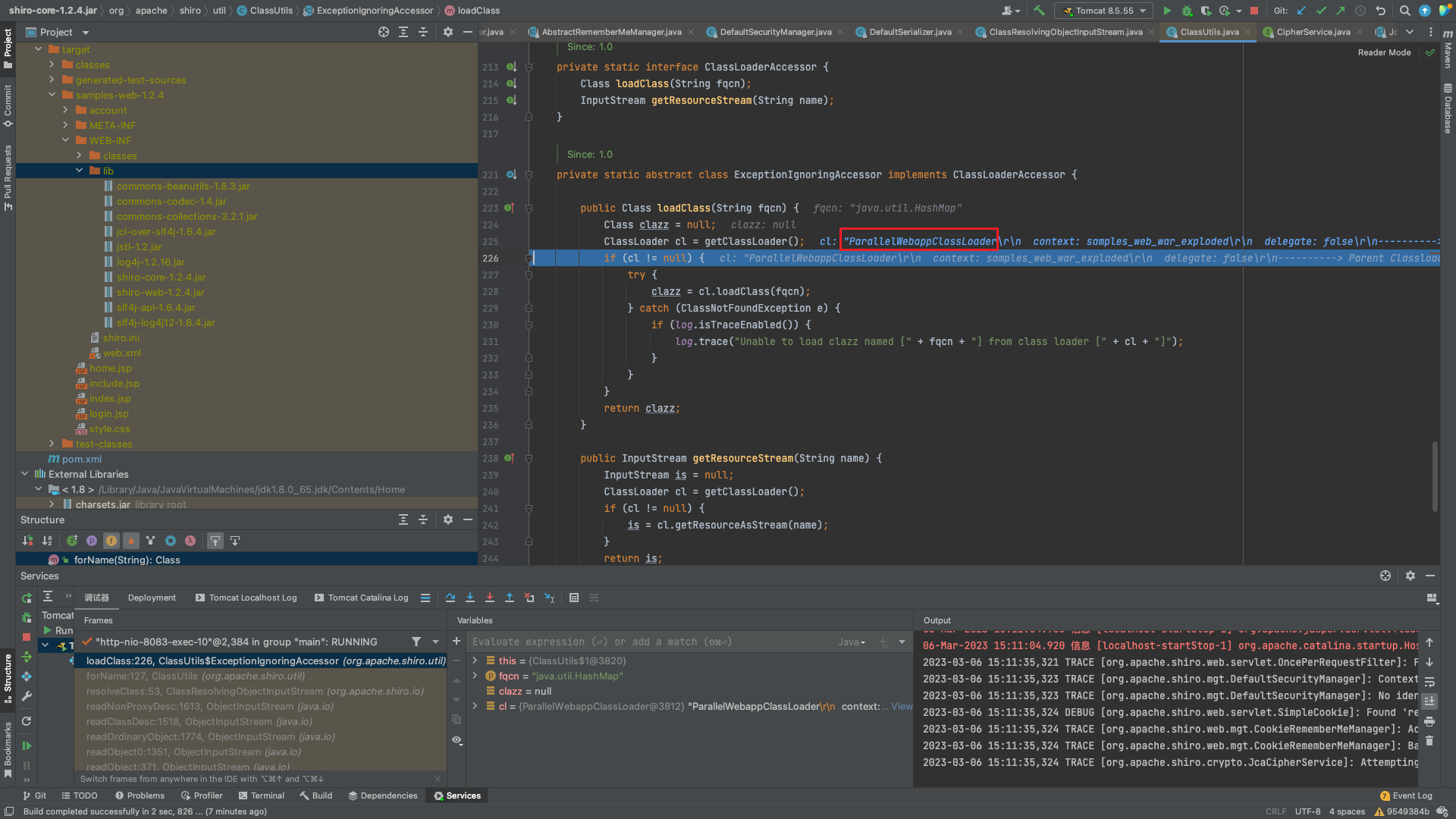This screenshot has width=1456, height=819.
Task: Open Evaluate Expression calculator icon
Action: [574, 598]
